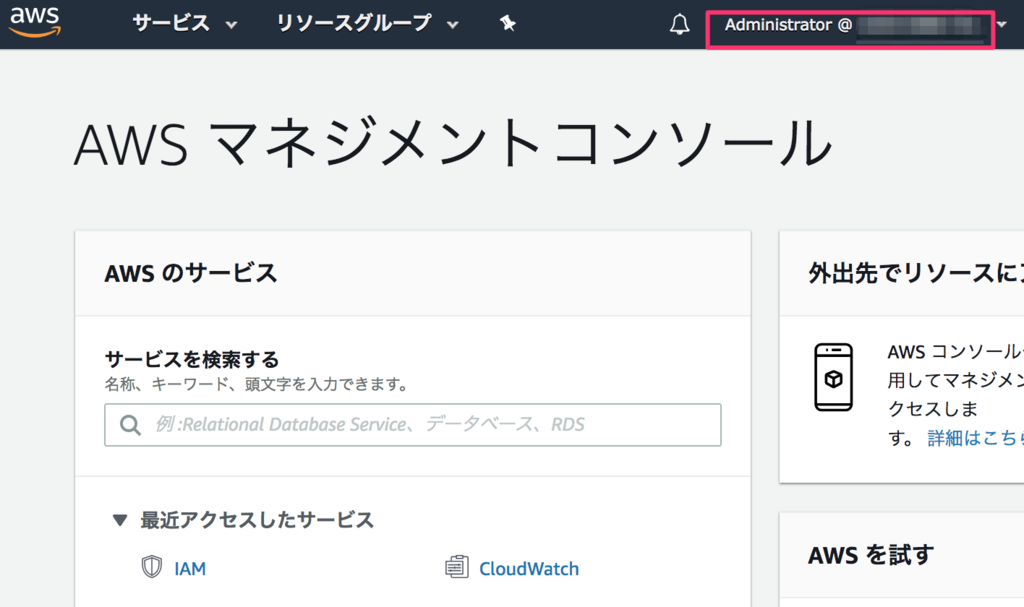Viewport: 1024px width, 607px height.
Task: Click the mobile phone icon for console app
Action: click(x=835, y=378)
